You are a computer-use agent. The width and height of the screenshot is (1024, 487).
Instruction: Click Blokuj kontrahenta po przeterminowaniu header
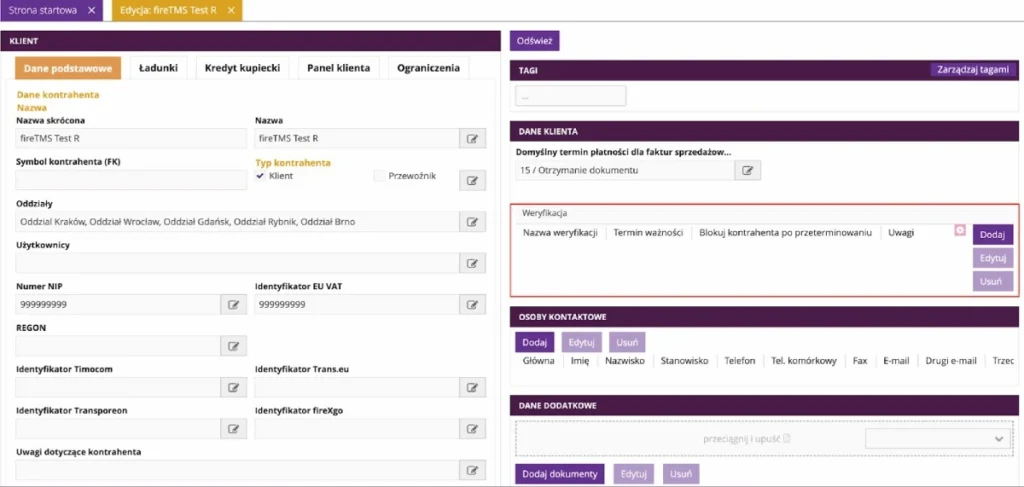pyautogui.click(x=786, y=233)
